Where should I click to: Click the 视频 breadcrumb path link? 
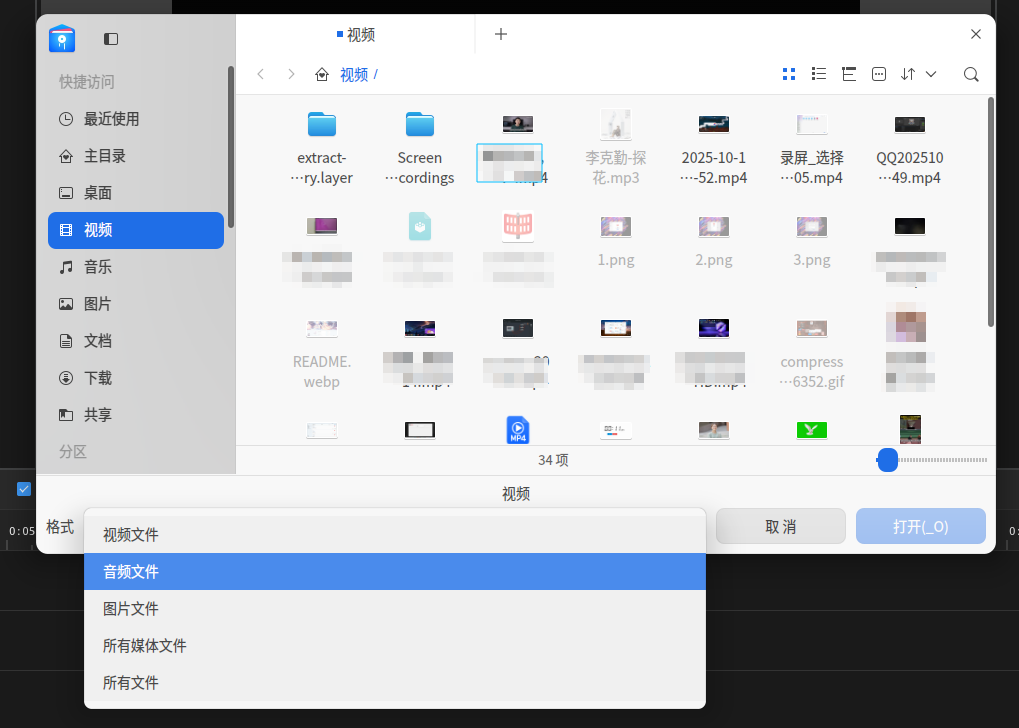pos(354,75)
